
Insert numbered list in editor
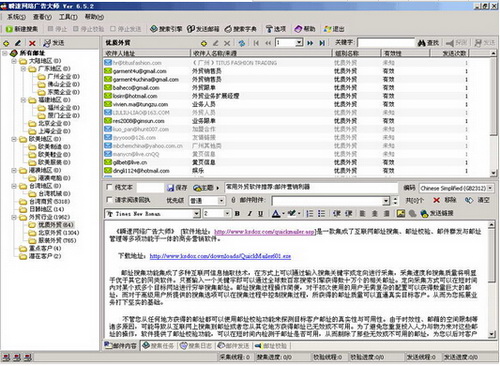(310, 213)
